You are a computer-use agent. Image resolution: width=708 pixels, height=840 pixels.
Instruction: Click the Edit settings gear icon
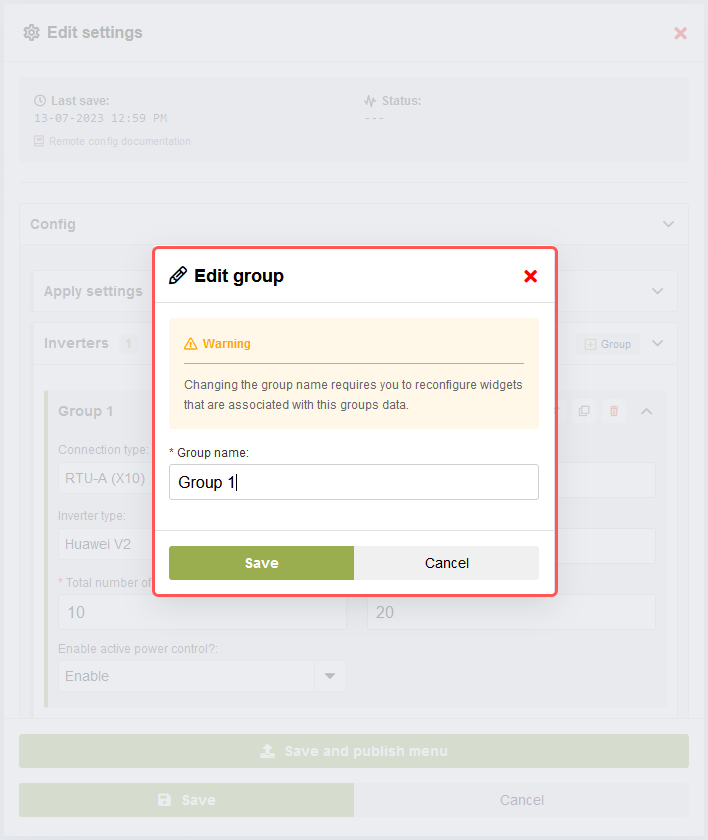click(x=31, y=33)
